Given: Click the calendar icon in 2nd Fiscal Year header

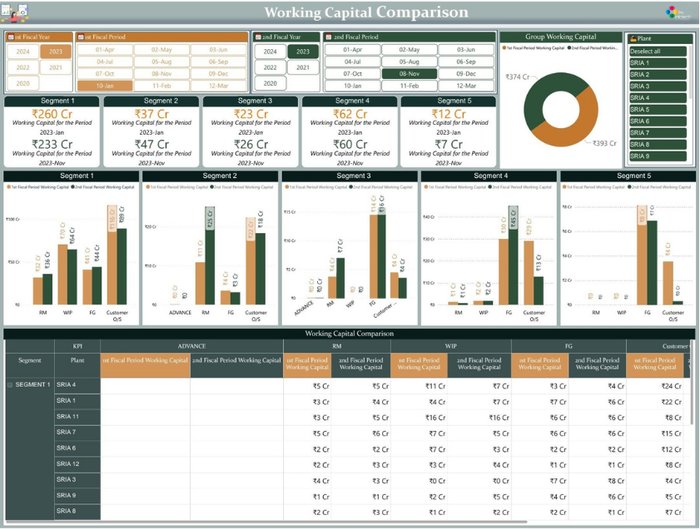Looking at the screenshot, I should (x=258, y=37).
